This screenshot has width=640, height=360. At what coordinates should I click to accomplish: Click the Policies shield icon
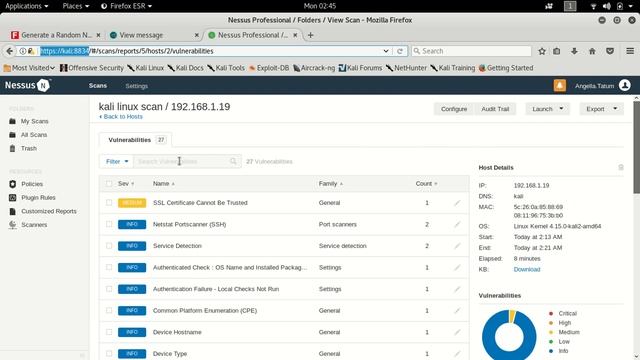(x=13, y=184)
